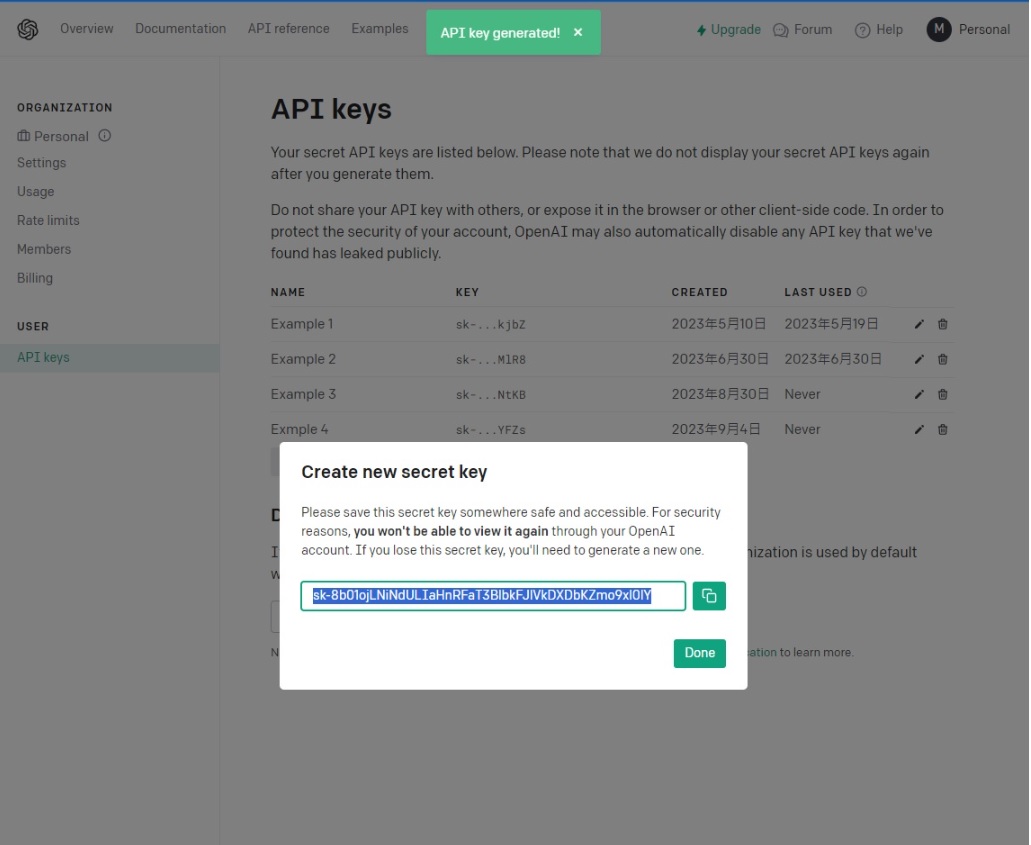Close the 'API key generated!' notification
The width and height of the screenshot is (1031, 845).
(x=578, y=32)
